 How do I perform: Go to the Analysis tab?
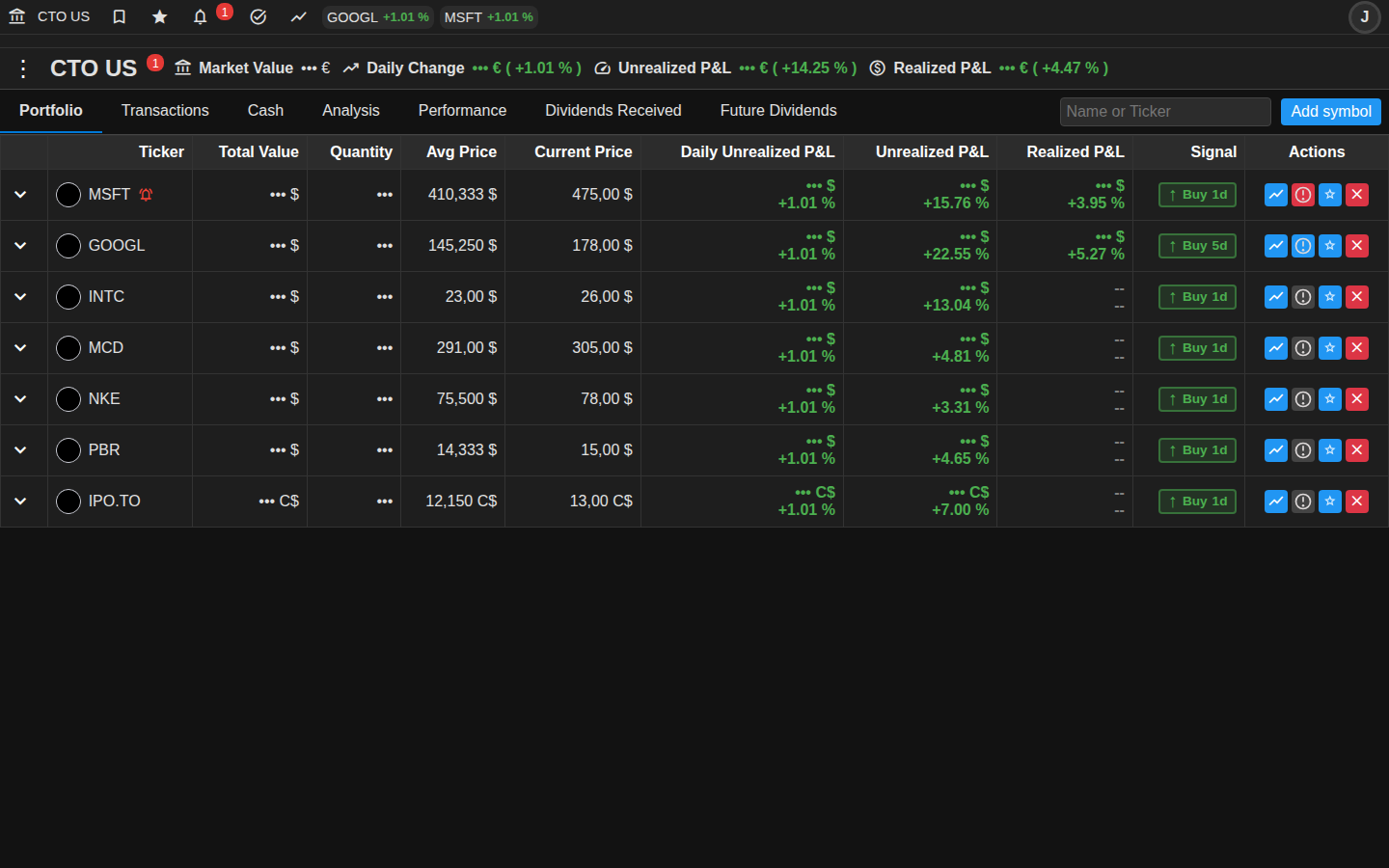click(x=351, y=111)
